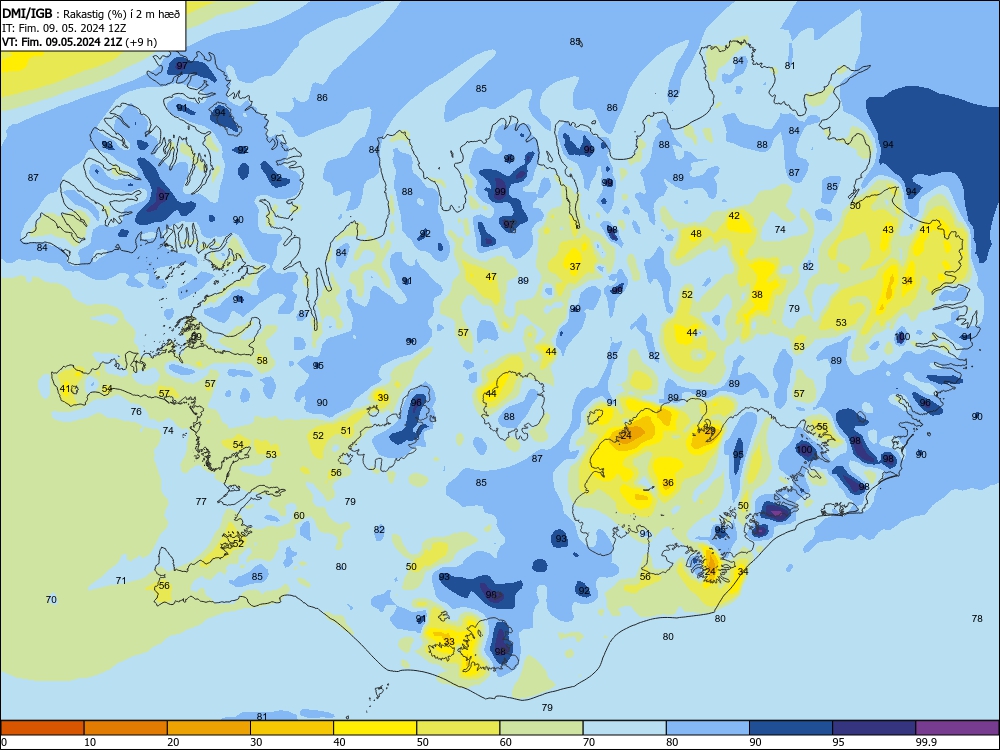Screen dimensions: 1000x750
Task: Pick the 80–90% medium blue legend swatch
Action: 708,728
